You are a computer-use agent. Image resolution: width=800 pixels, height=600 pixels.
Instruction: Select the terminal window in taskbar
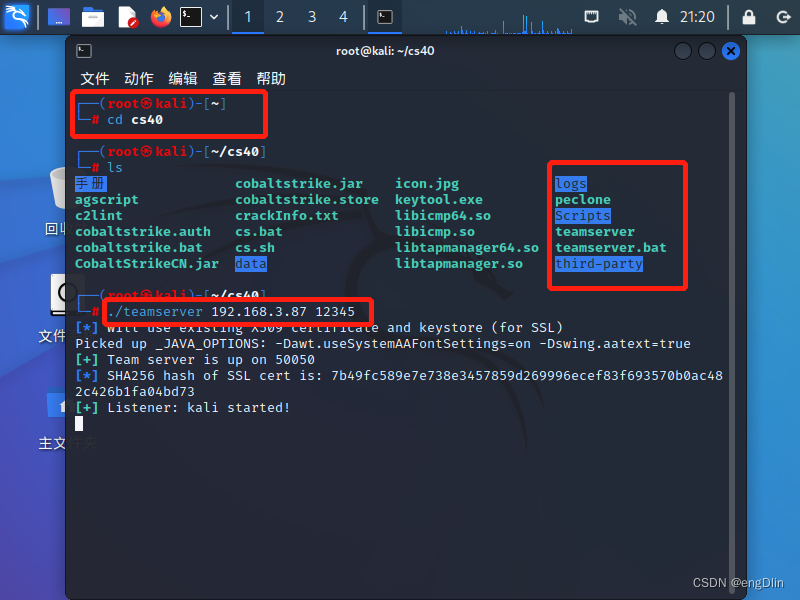coord(385,17)
